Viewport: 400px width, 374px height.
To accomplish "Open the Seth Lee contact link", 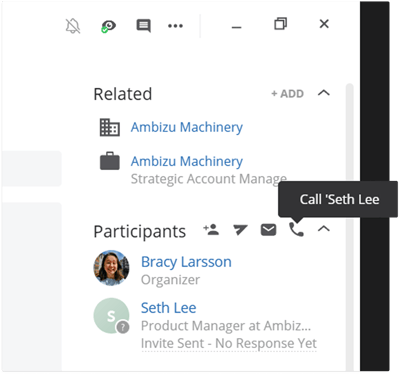I will (x=168, y=308).
